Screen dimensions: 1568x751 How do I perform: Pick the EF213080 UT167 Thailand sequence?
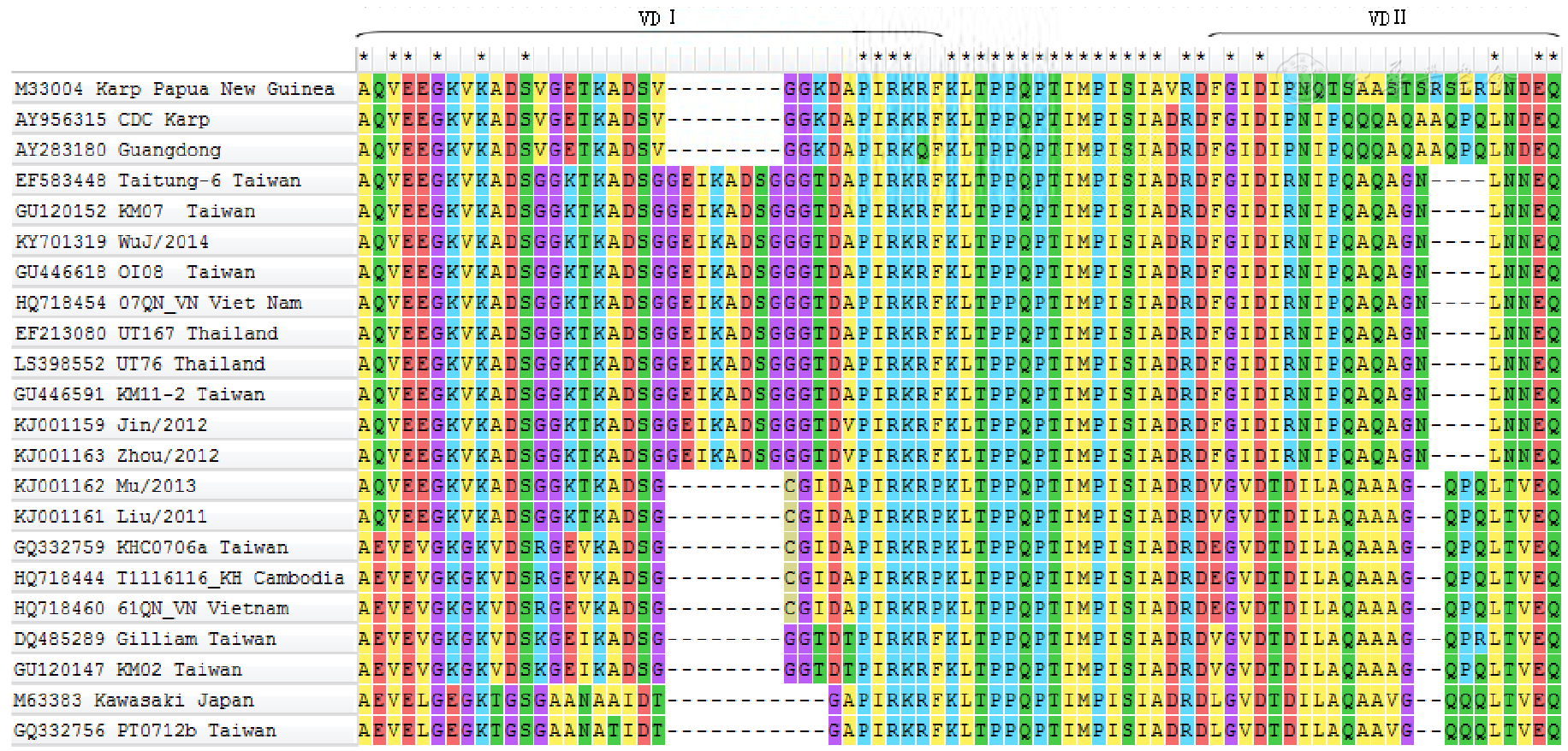coord(146,334)
